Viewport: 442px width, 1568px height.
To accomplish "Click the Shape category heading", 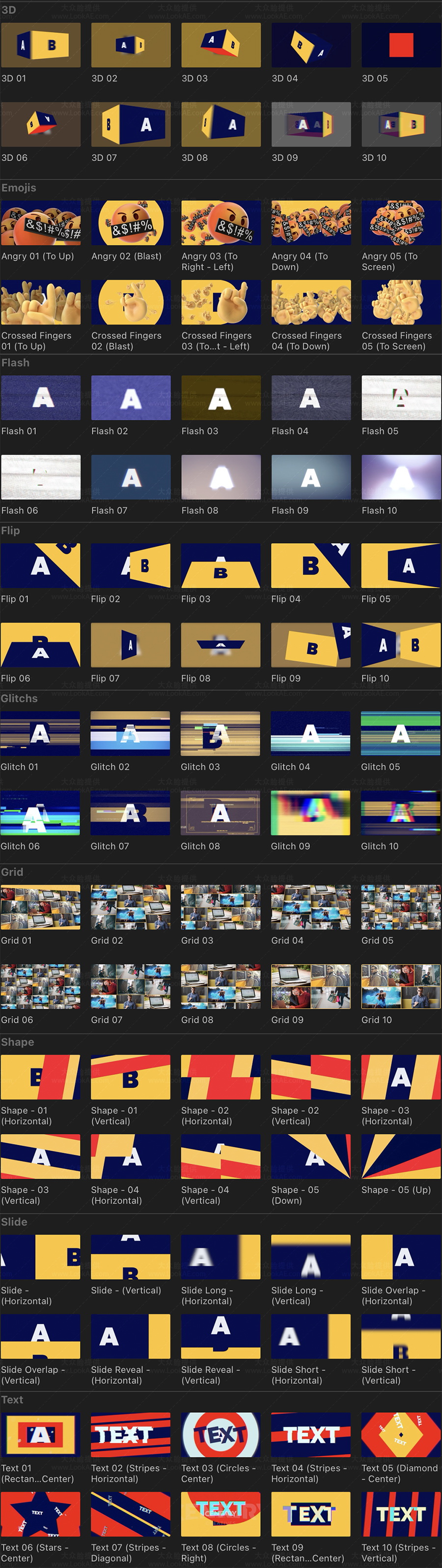I will [17, 1042].
